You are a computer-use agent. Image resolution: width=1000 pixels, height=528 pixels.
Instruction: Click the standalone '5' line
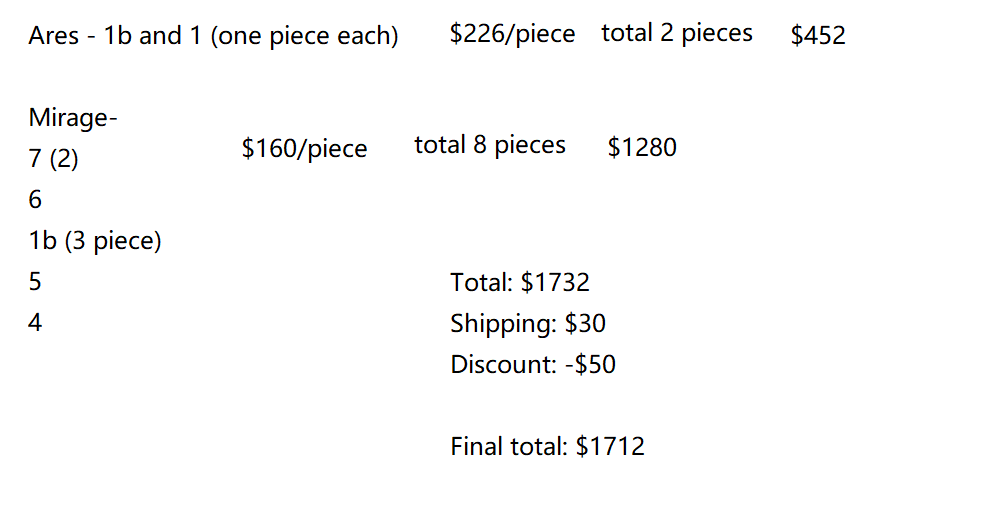pyautogui.click(x=36, y=282)
